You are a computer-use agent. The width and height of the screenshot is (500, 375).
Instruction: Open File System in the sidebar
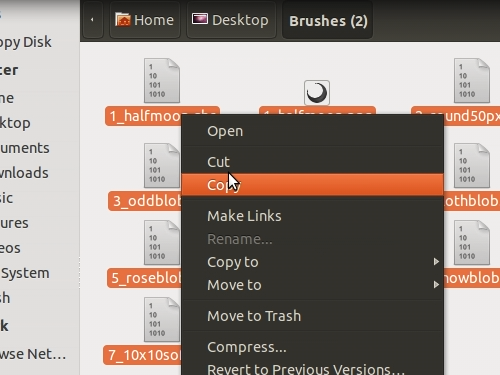click(25, 273)
